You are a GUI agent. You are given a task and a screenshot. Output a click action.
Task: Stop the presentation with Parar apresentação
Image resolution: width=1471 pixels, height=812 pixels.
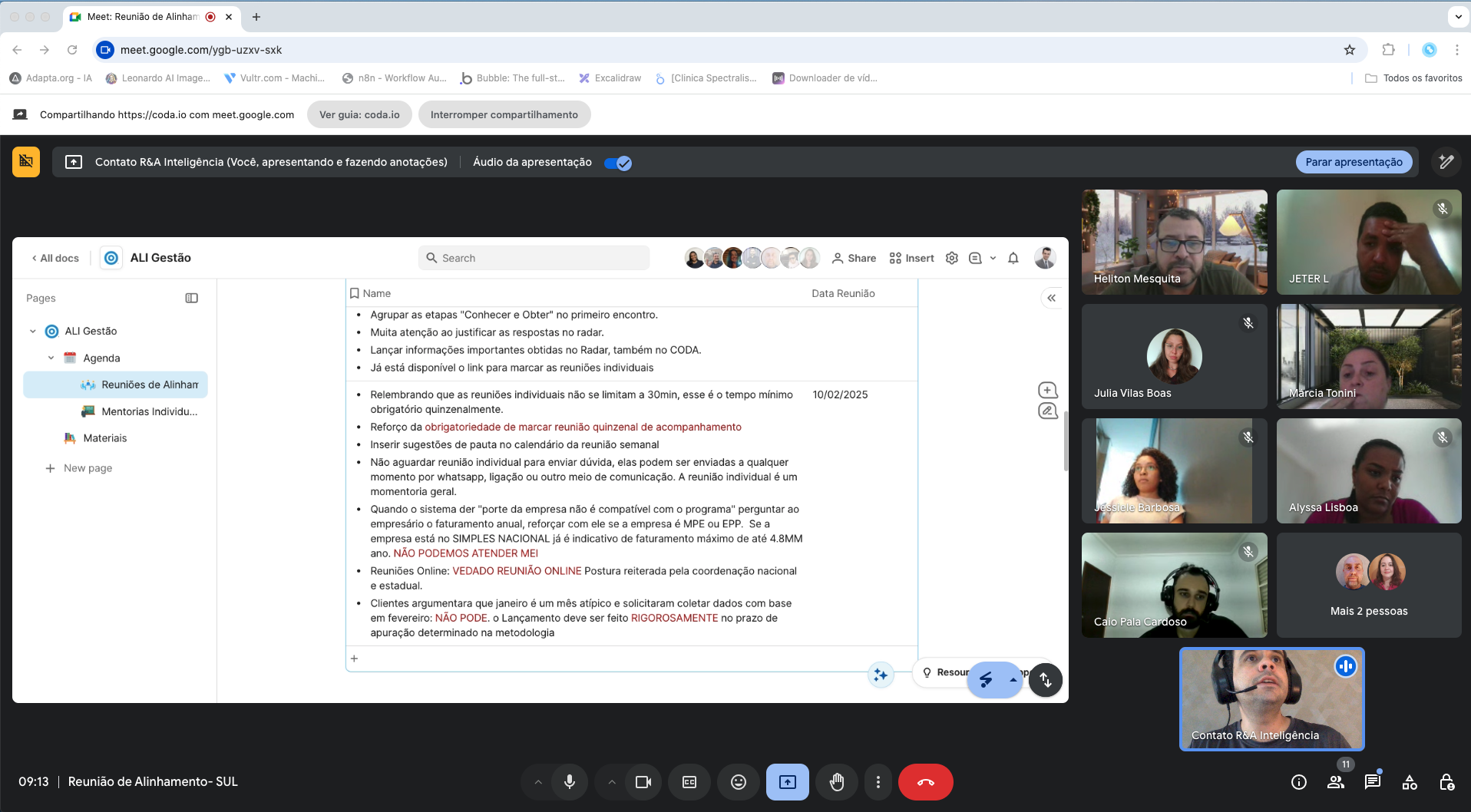tap(1354, 162)
